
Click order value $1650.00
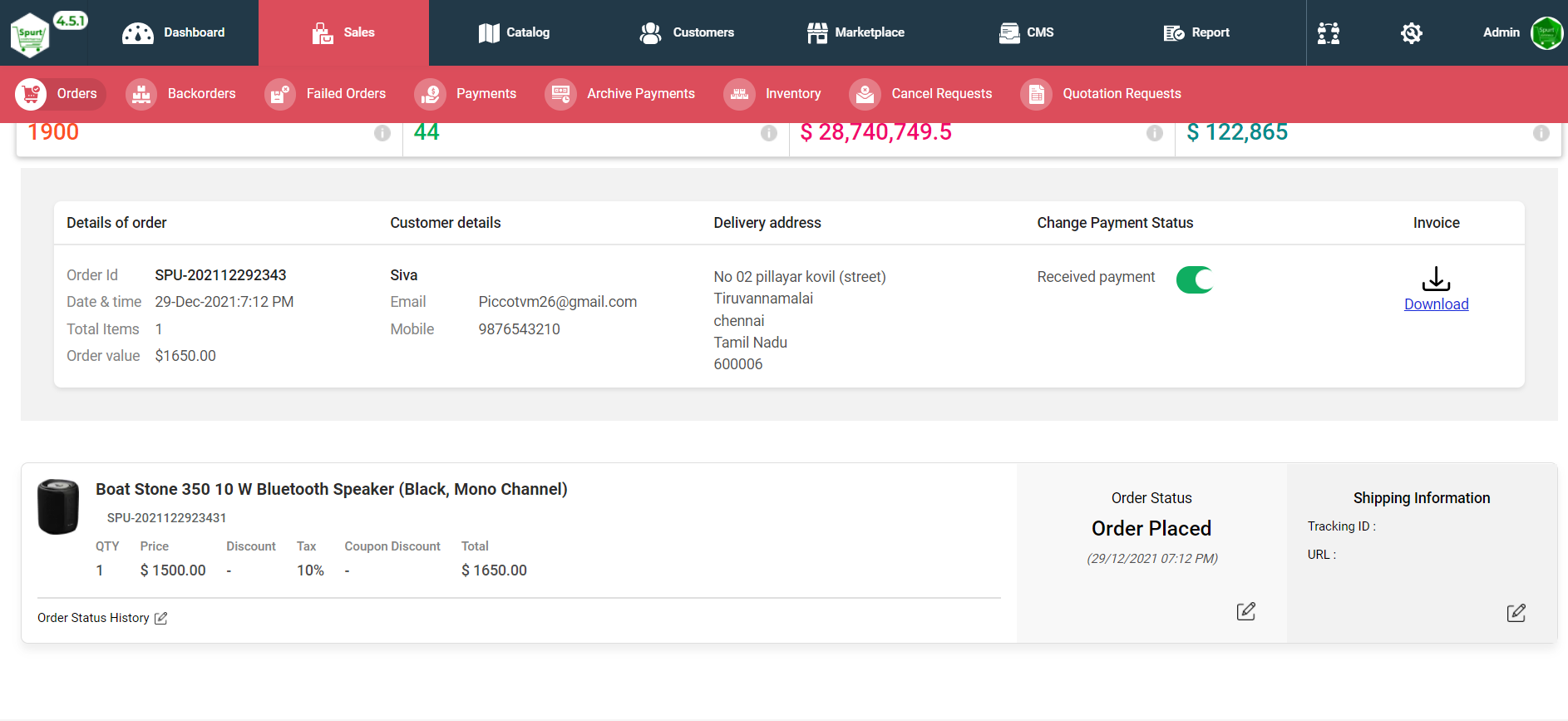coord(185,356)
